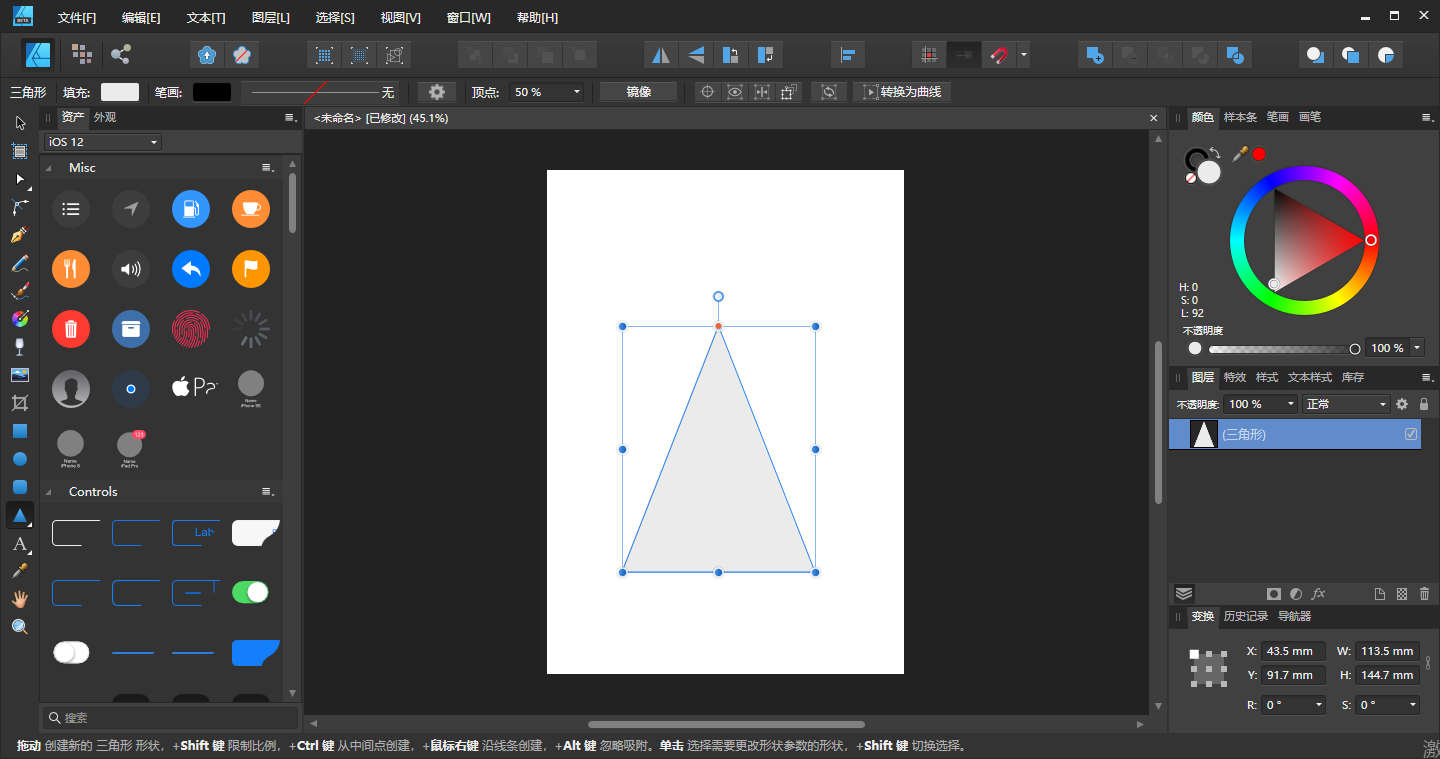The height and width of the screenshot is (759, 1440).
Task: Click the boolean Add shapes icon
Action: 1095,55
